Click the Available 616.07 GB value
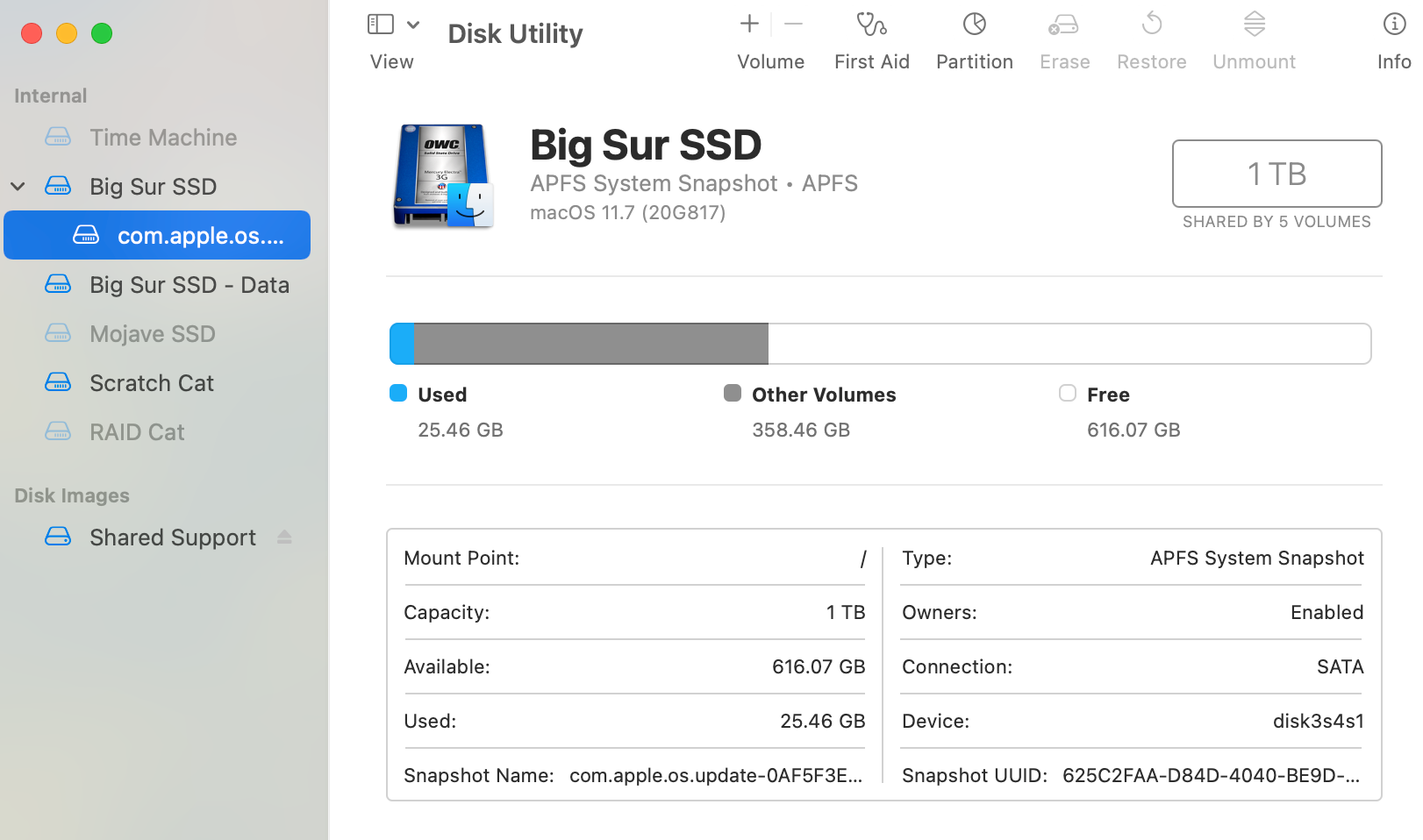The height and width of the screenshot is (840, 1423). point(819,667)
